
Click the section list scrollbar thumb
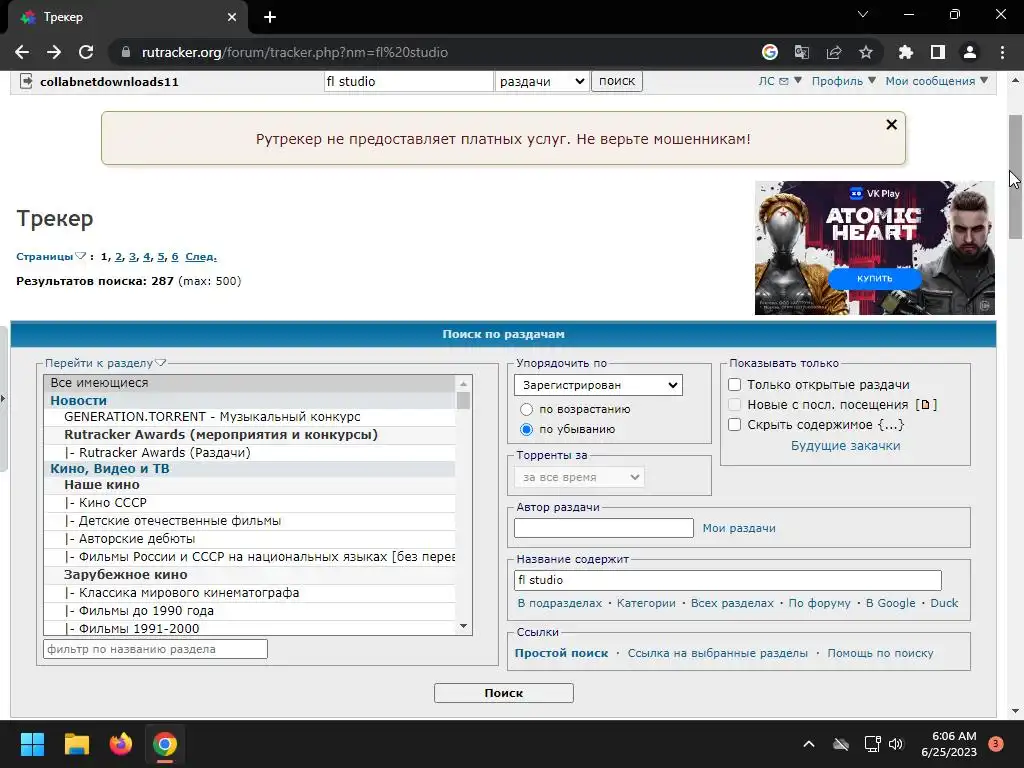tap(464, 400)
